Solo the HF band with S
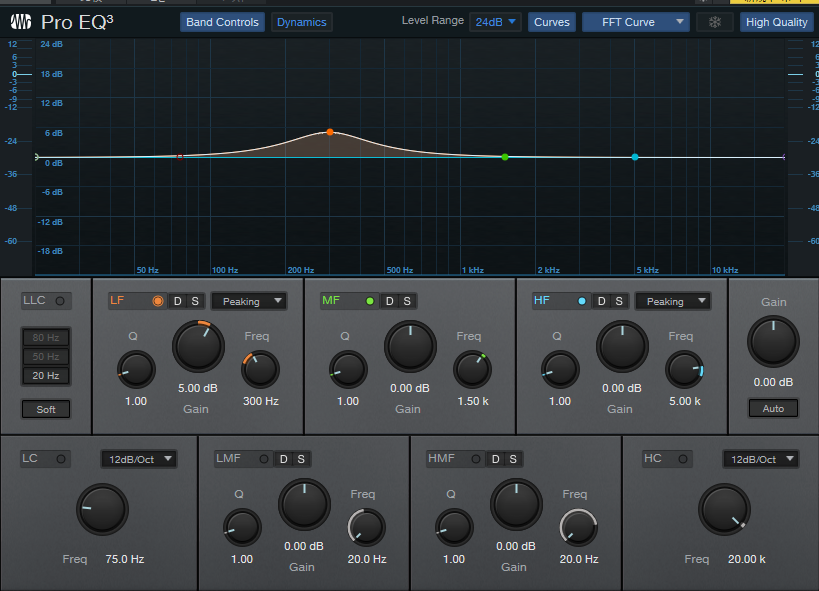Screen dimensions: 819x591 619,301
